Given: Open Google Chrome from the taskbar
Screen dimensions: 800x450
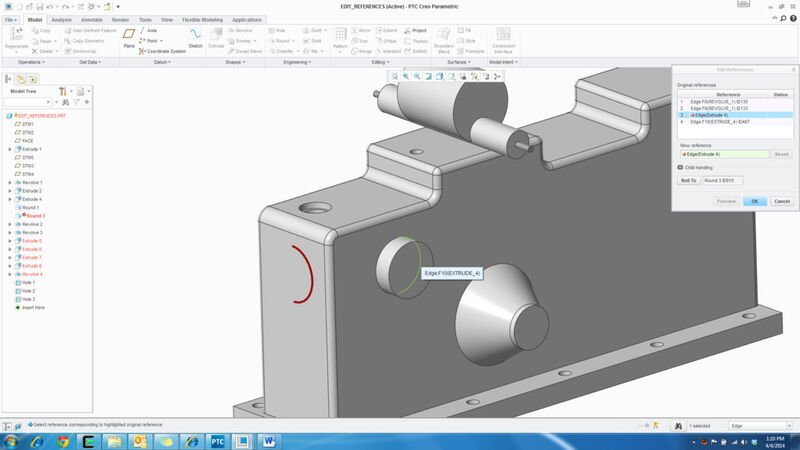Looking at the screenshot, I should pyautogui.click(x=63, y=440).
